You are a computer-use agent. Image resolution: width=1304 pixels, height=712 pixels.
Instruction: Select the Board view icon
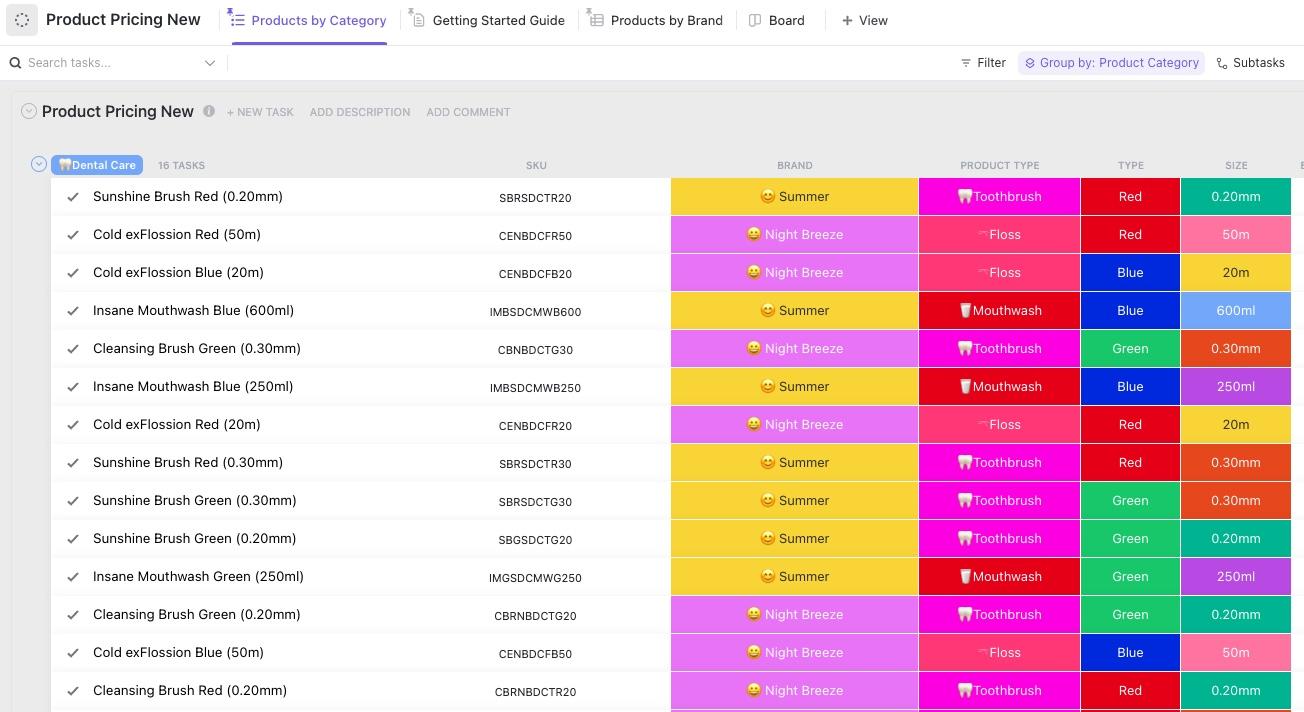pos(756,20)
